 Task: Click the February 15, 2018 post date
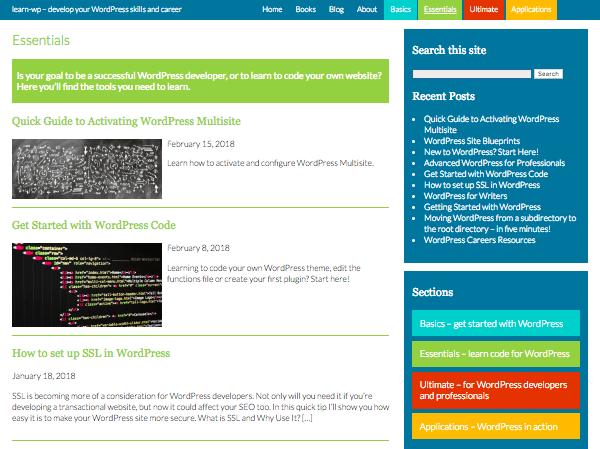pos(201,144)
